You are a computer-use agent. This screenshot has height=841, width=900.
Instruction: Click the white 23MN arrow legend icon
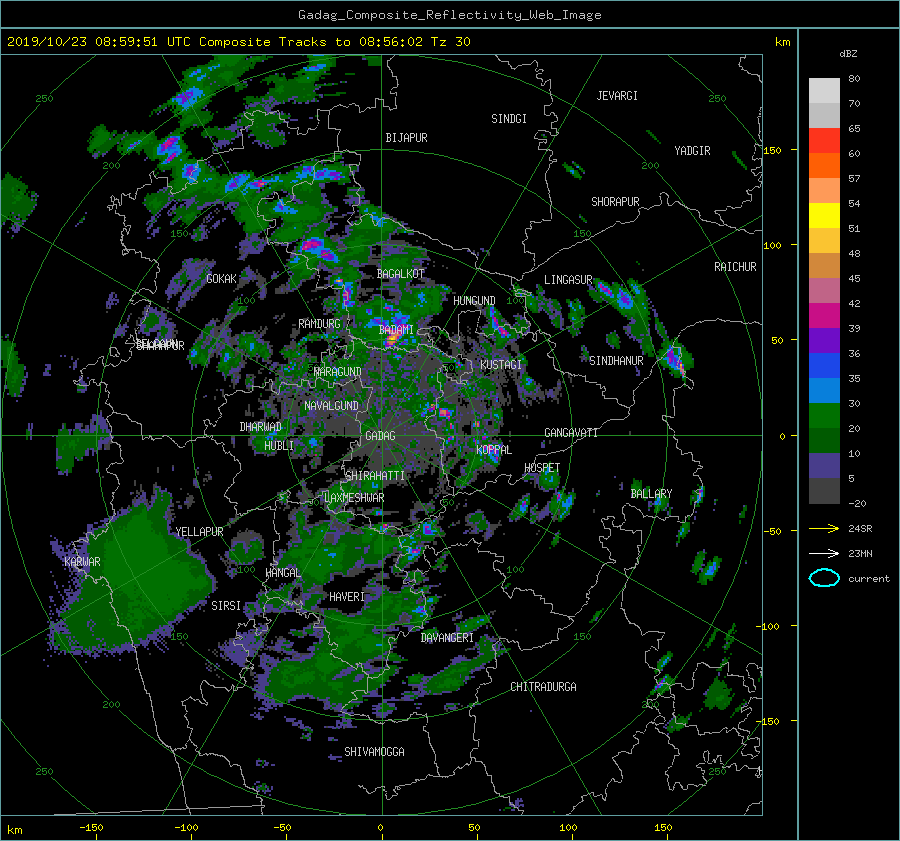tap(824, 553)
